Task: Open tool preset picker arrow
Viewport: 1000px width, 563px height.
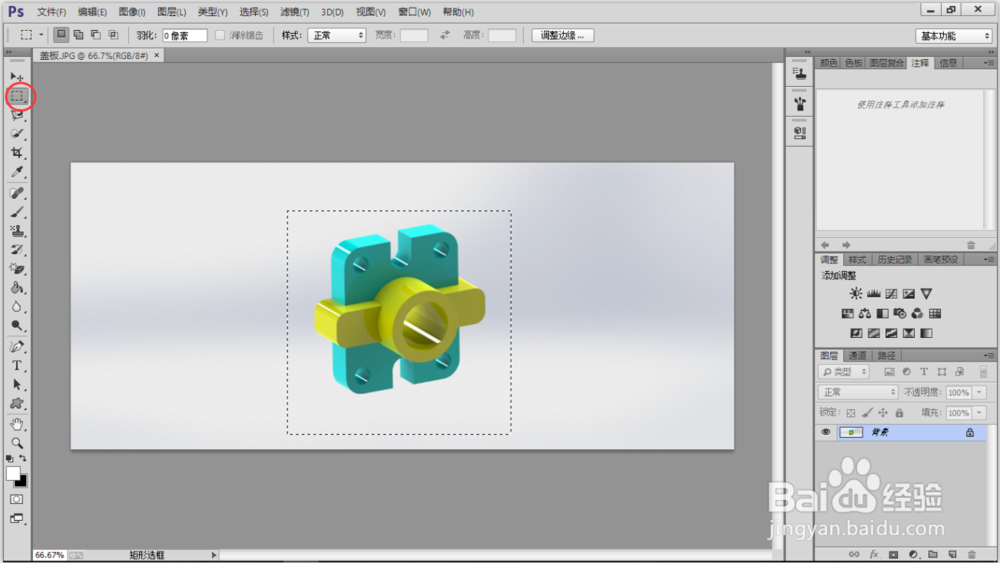Action: pos(41,35)
